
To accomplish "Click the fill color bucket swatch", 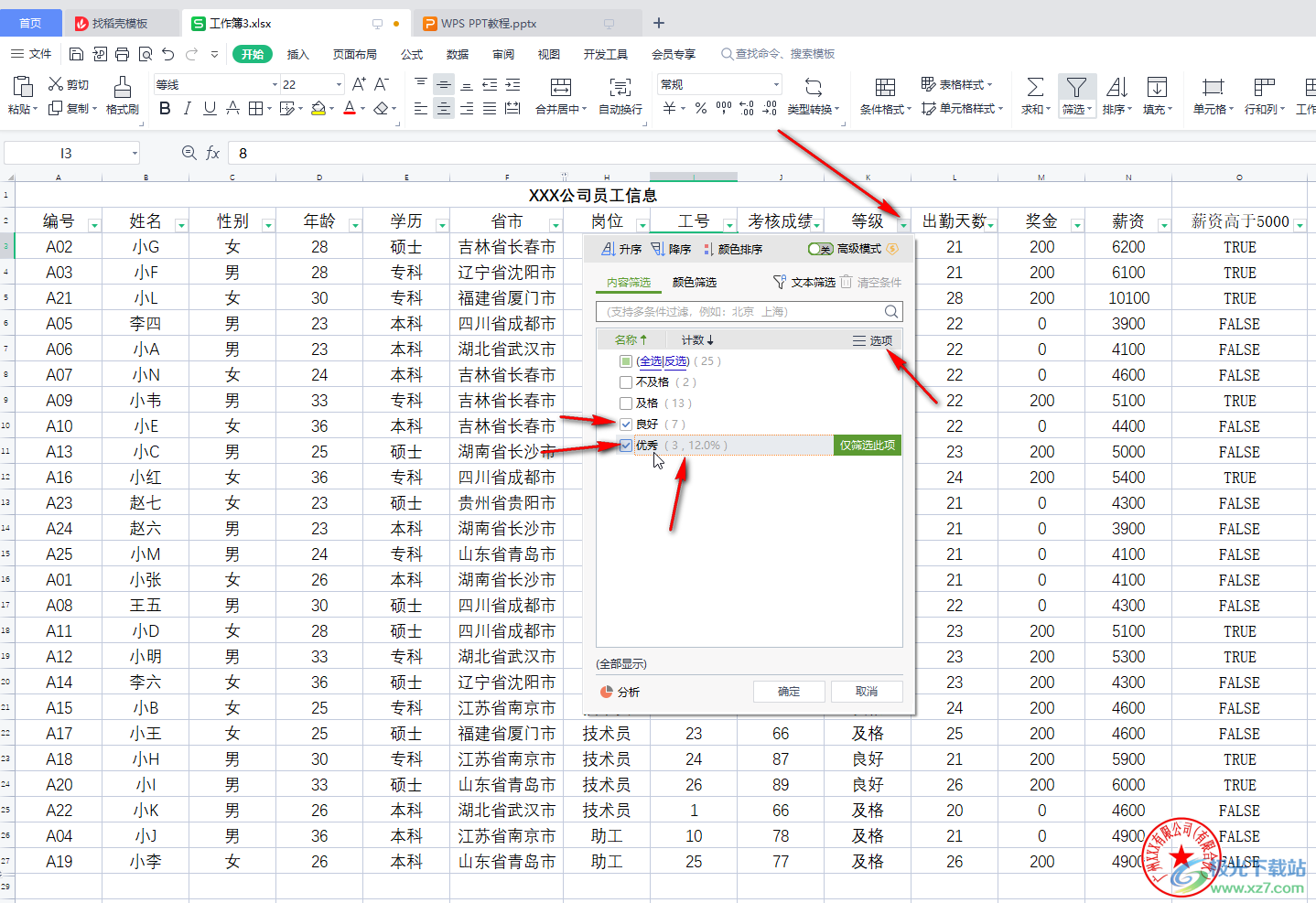I will (x=318, y=109).
